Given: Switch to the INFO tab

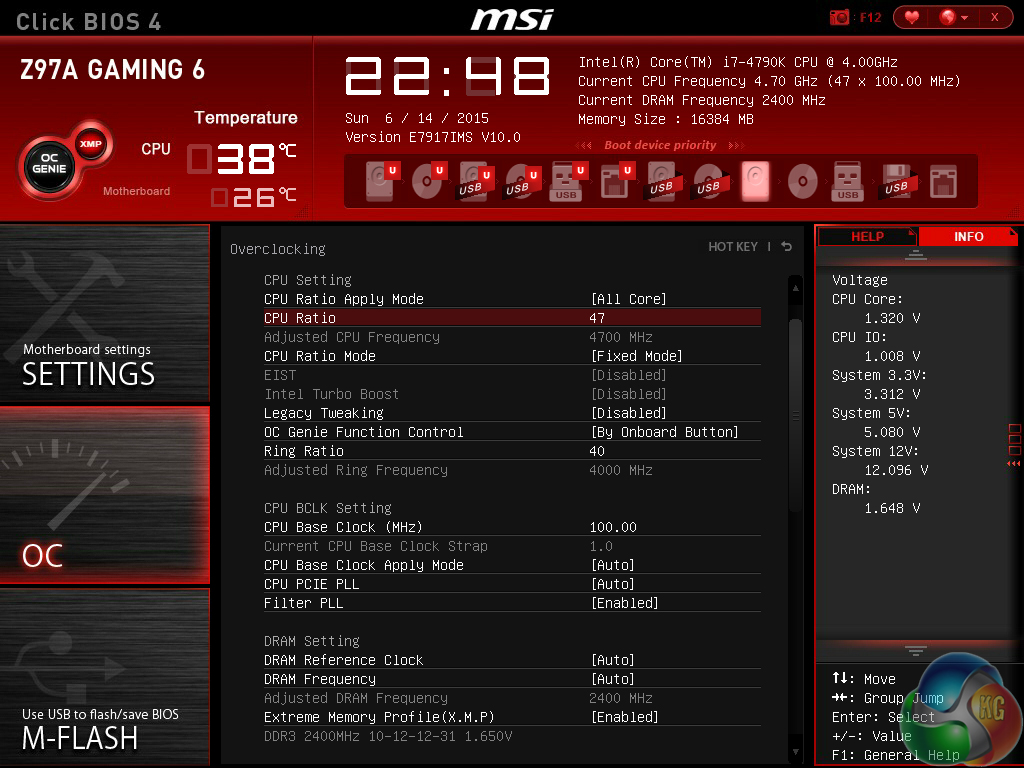Looking at the screenshot, I should point(968,236).
